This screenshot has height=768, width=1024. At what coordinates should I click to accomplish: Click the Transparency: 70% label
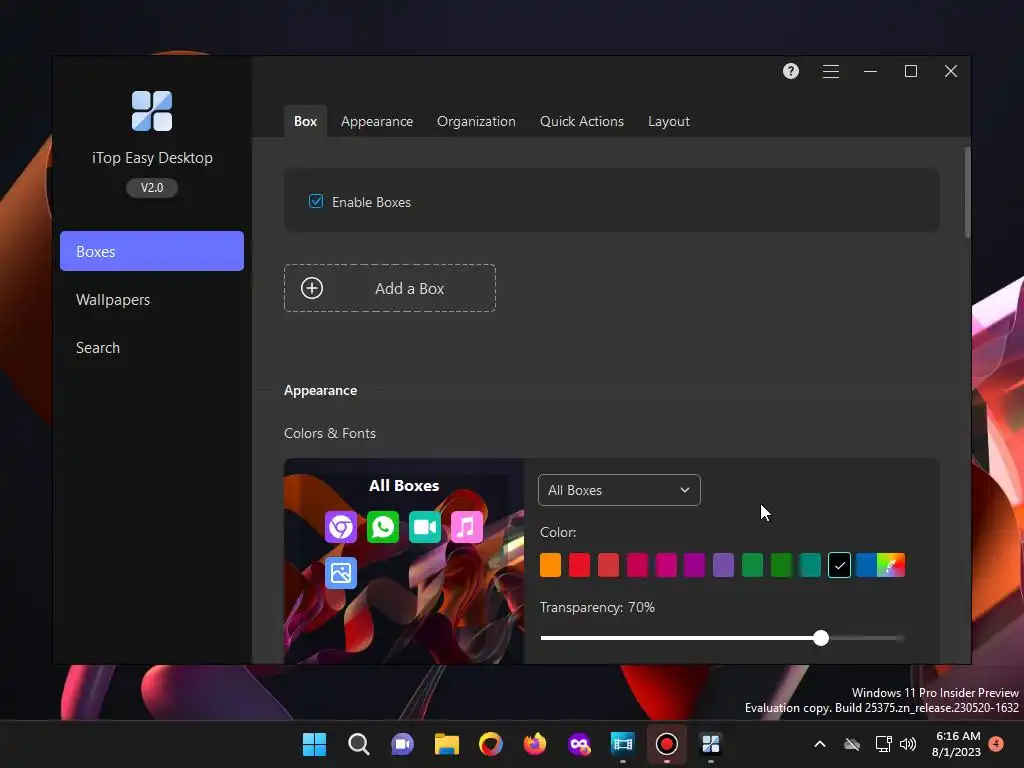(x=597, y=607)
